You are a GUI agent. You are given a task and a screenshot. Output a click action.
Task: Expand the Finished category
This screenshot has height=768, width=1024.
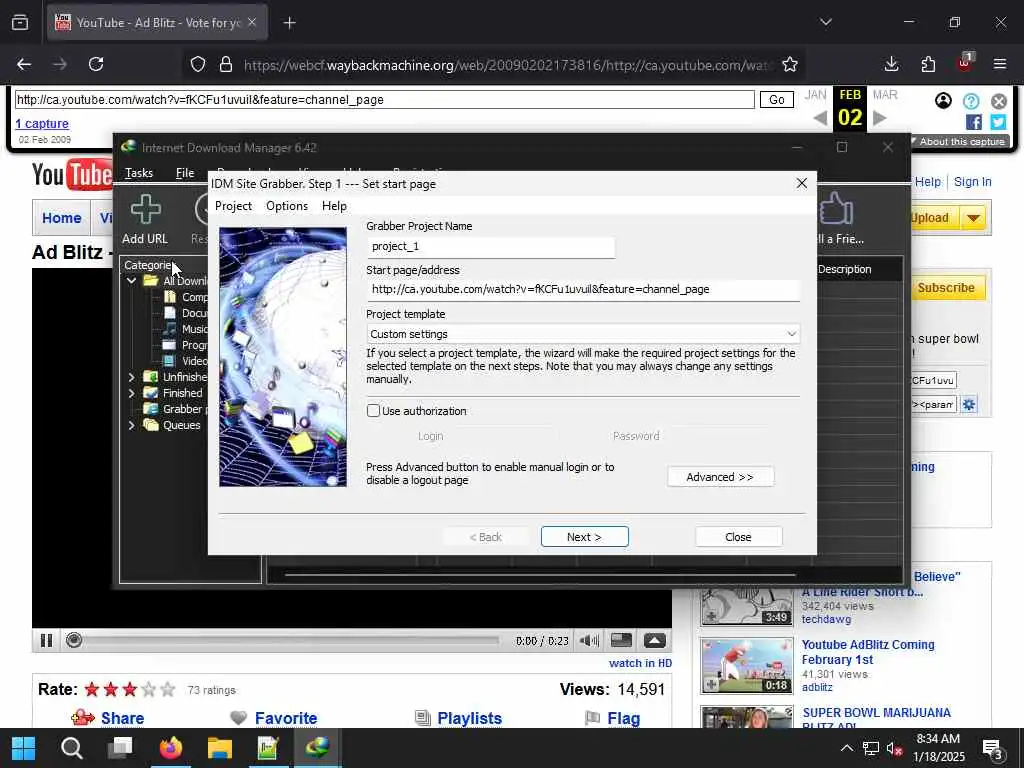coord(131,393)
